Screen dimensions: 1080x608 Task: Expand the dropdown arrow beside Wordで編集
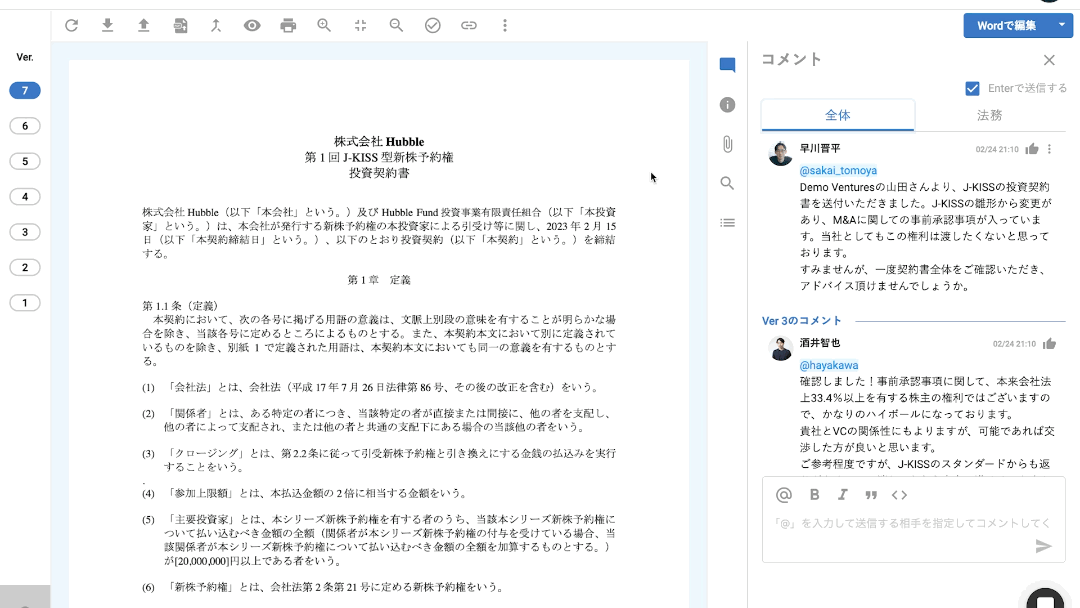(x=1061, y=25)
